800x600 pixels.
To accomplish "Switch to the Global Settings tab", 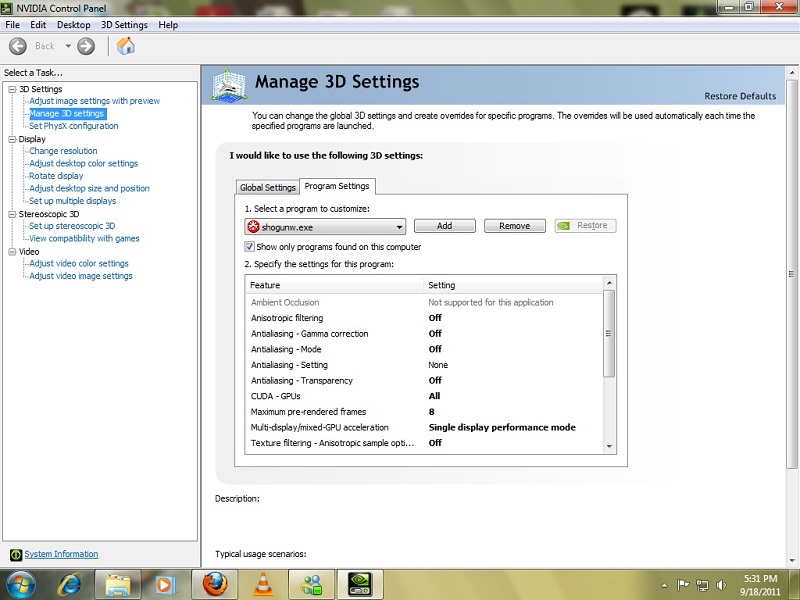I will 267,187.
